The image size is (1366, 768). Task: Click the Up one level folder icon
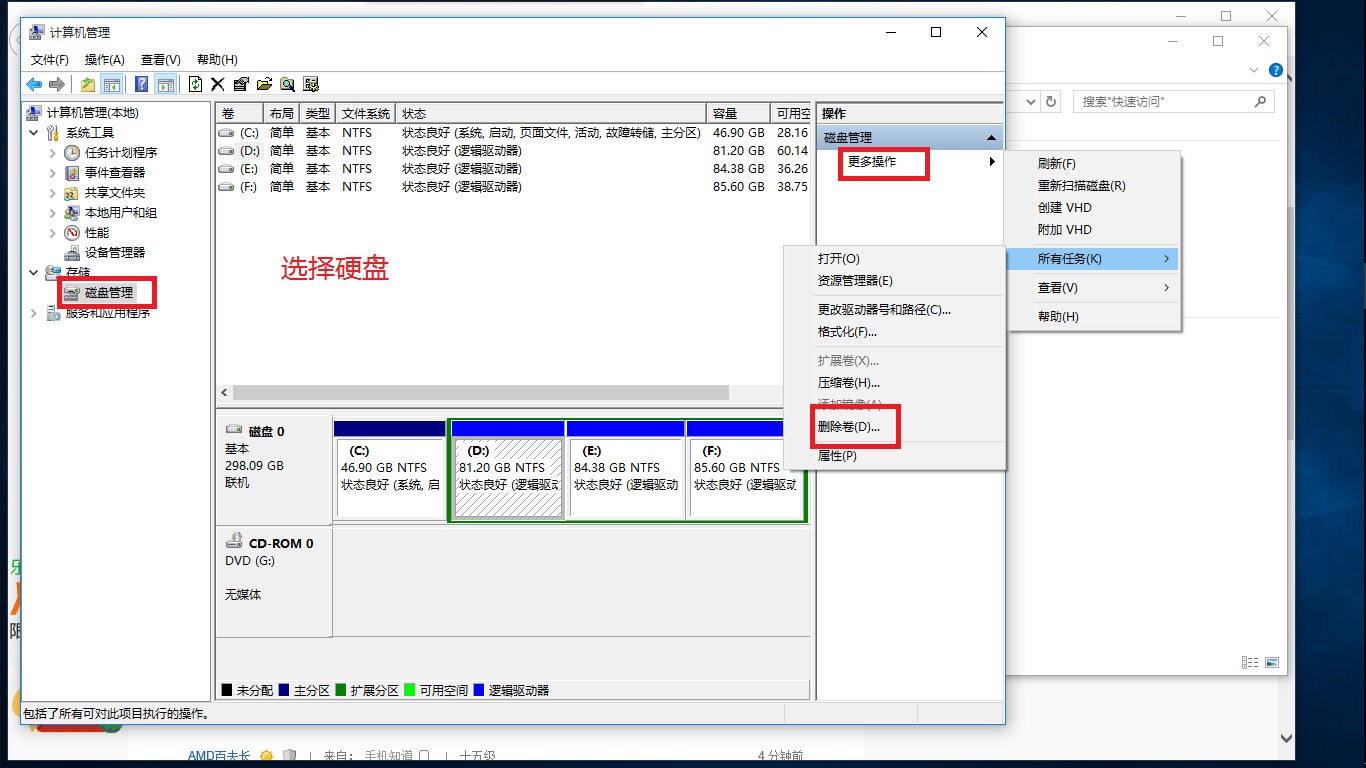[88, 85]
